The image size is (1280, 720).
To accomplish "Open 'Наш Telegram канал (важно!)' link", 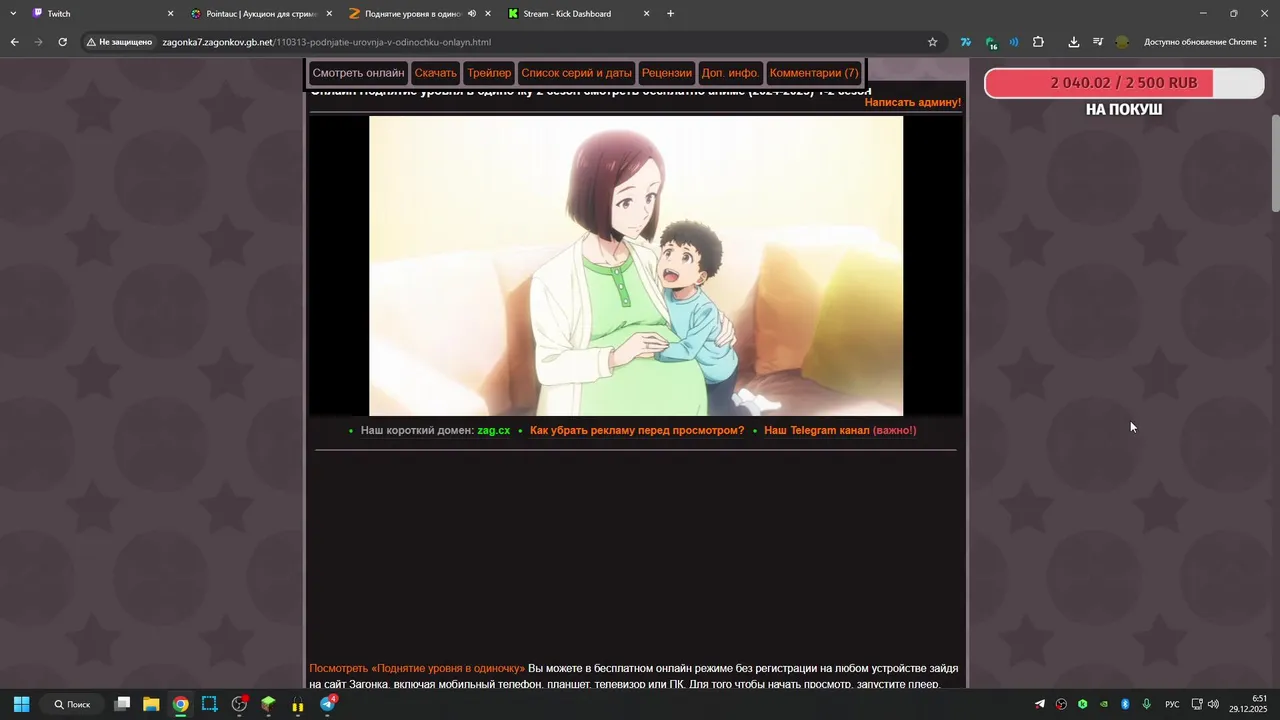I will point(840,431).
